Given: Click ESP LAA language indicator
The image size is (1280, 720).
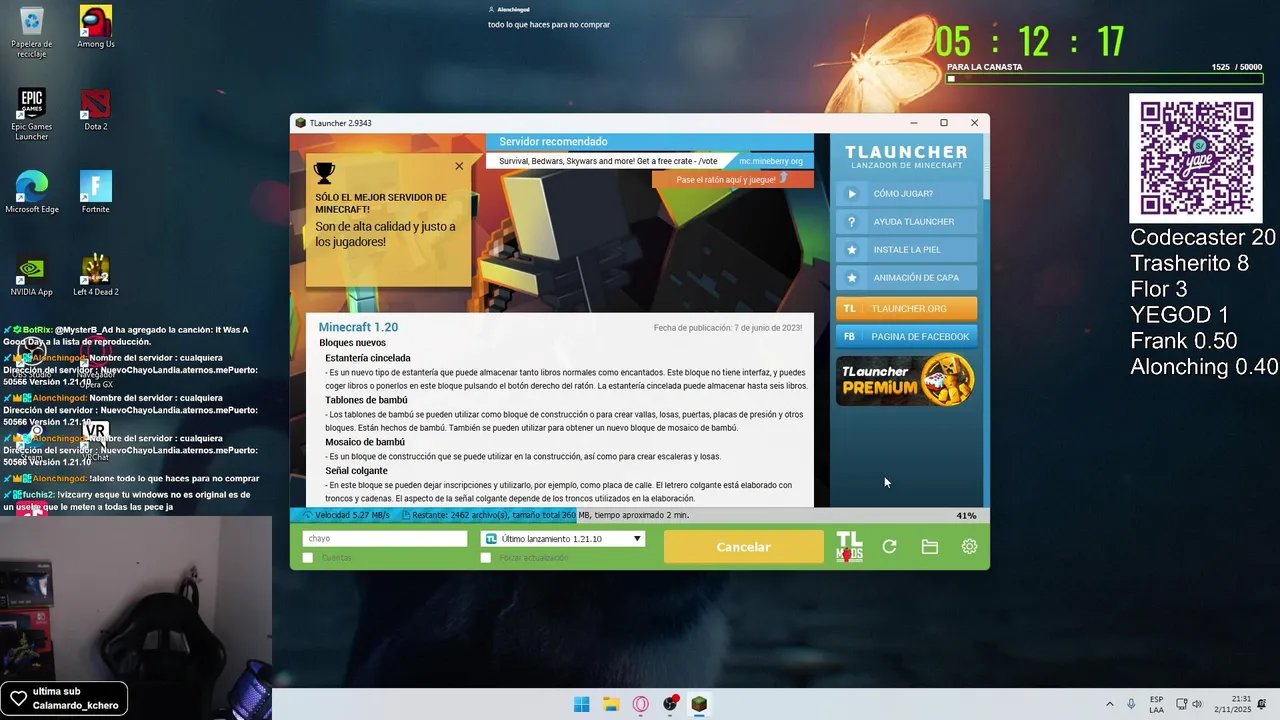Looking at the screenshot, I should click(x=1156, y=704).
